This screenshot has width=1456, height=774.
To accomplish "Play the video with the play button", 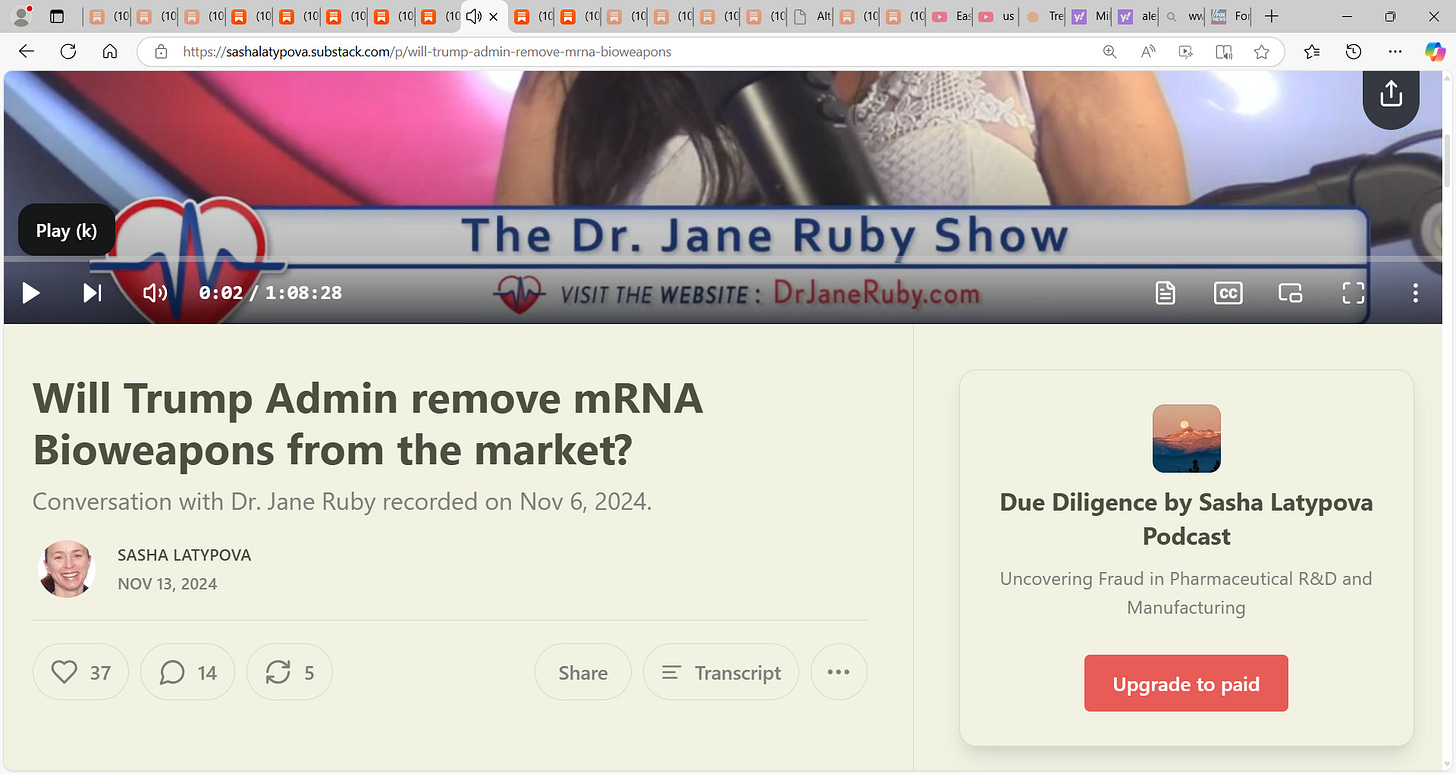I will coord(31,293).
